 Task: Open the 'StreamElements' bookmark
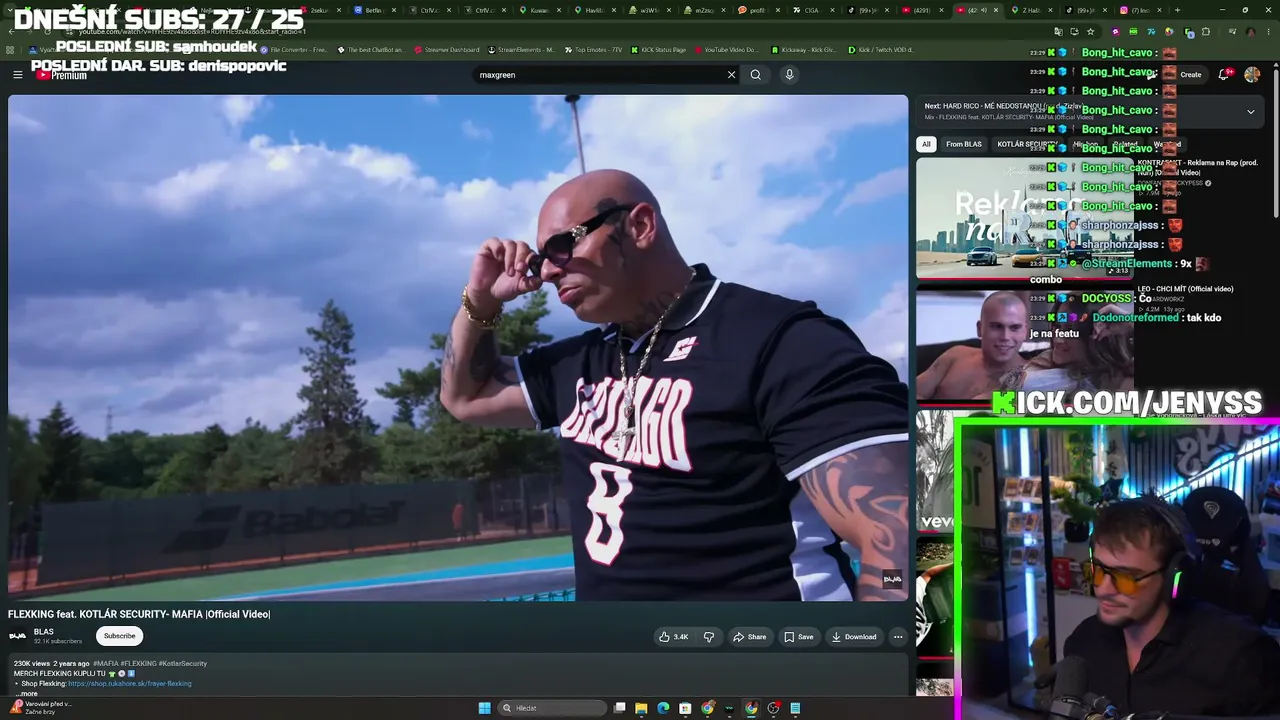coord(521,49)
